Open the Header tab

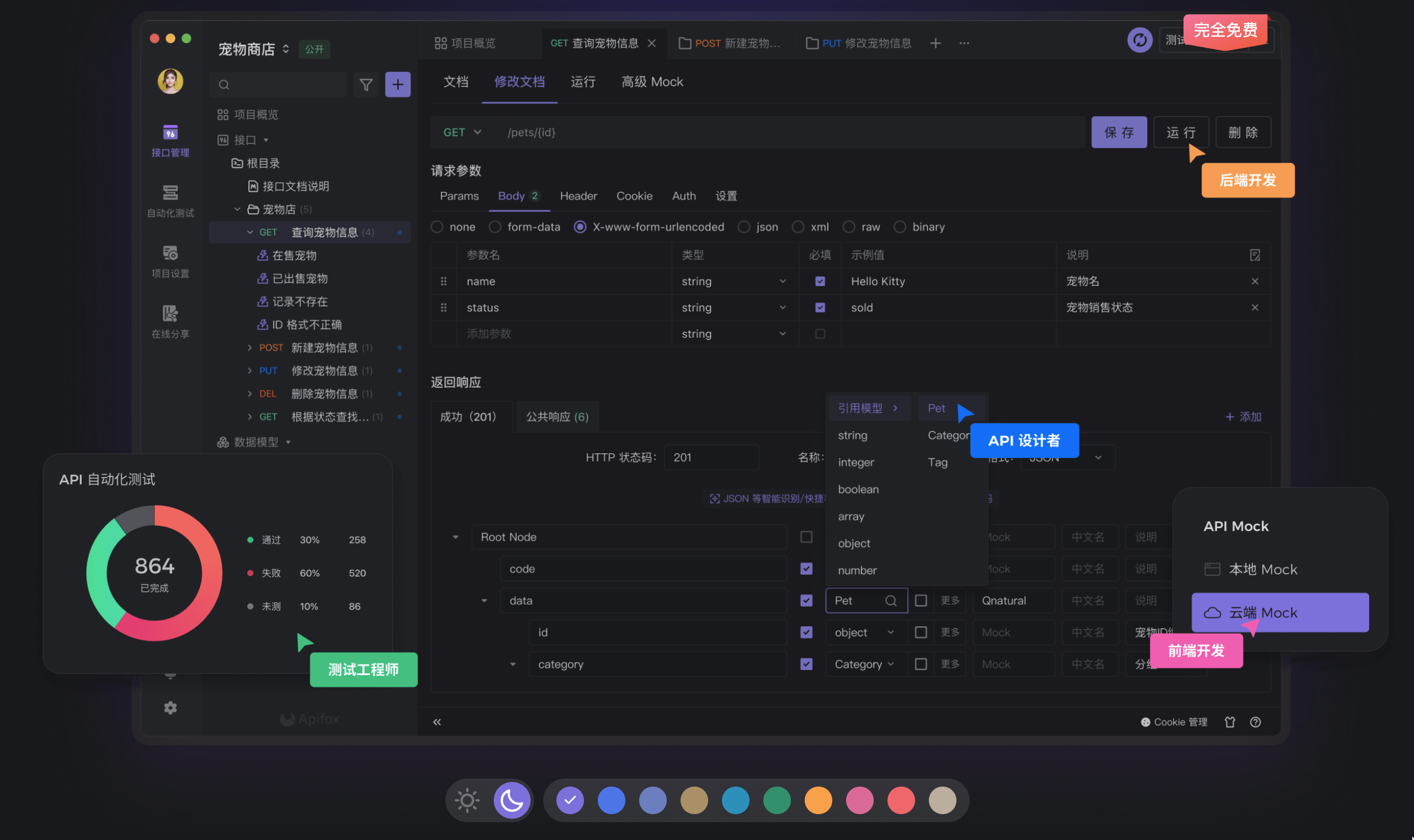[578, 196]
